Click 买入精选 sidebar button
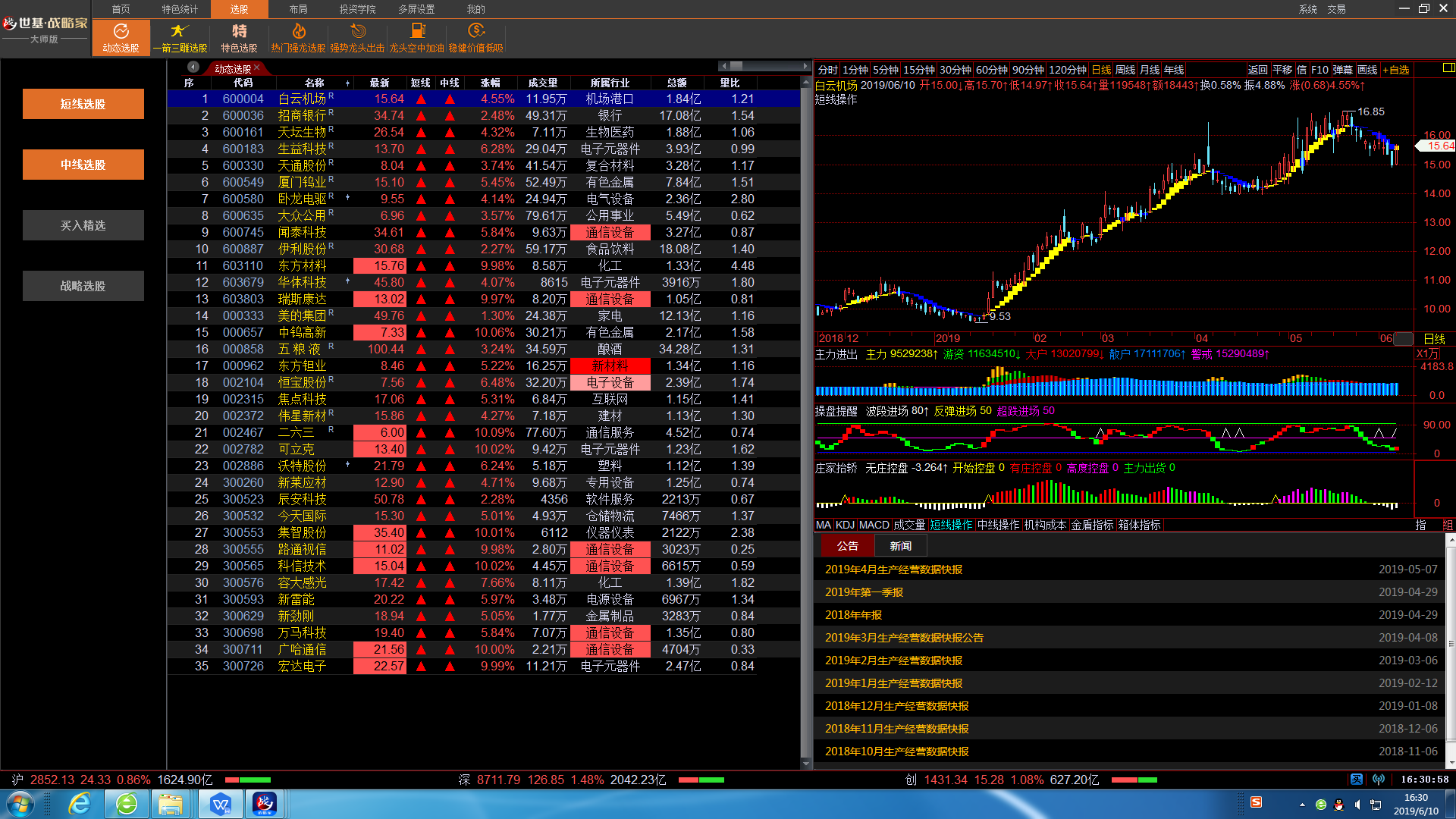 [x=83, y=225]
